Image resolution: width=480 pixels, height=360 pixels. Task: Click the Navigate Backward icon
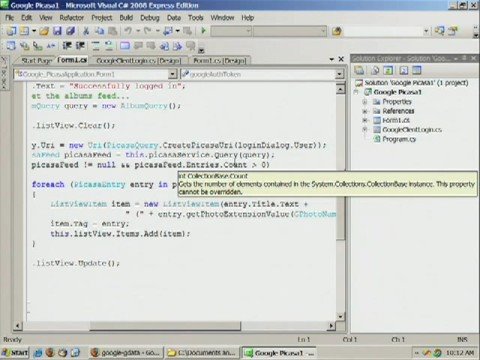tap(168, 31)
